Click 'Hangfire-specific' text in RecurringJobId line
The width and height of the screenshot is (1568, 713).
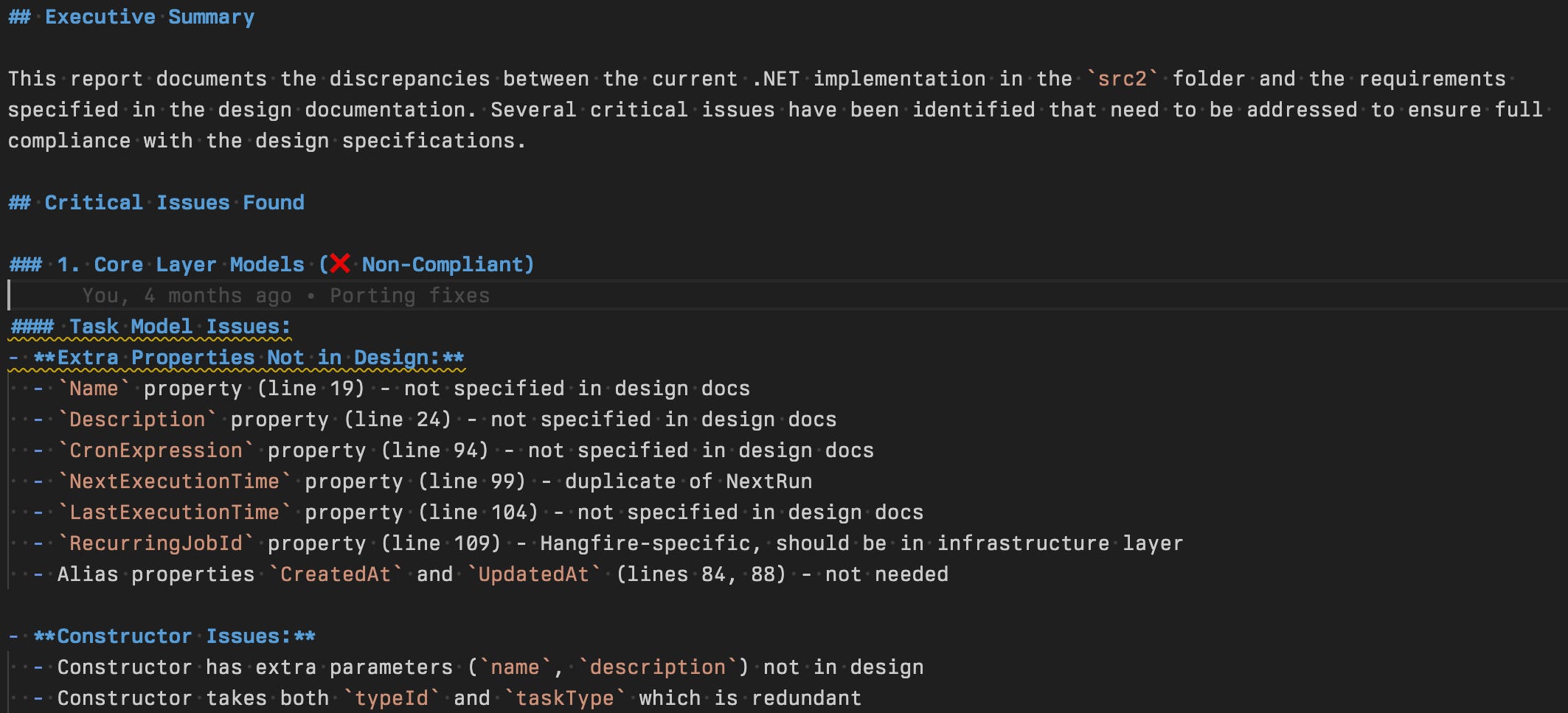click(x=645, y=543)
